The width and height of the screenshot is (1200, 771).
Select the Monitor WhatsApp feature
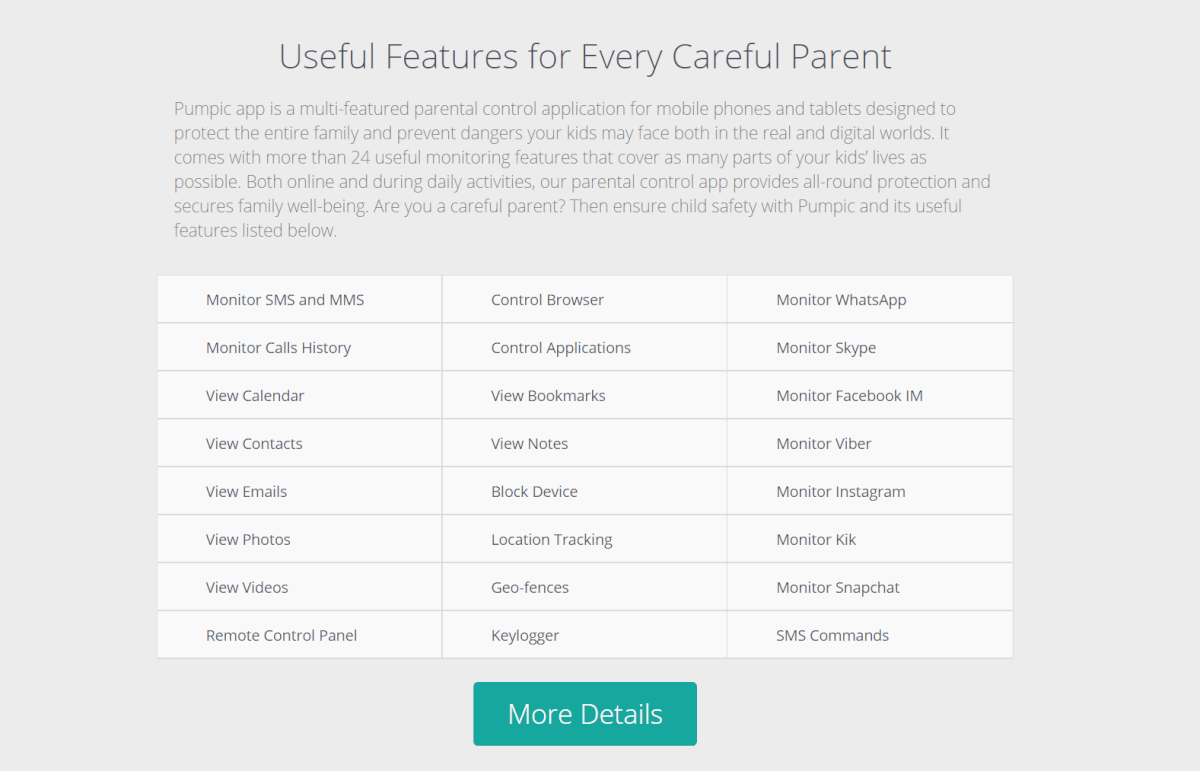pos(870,300)
